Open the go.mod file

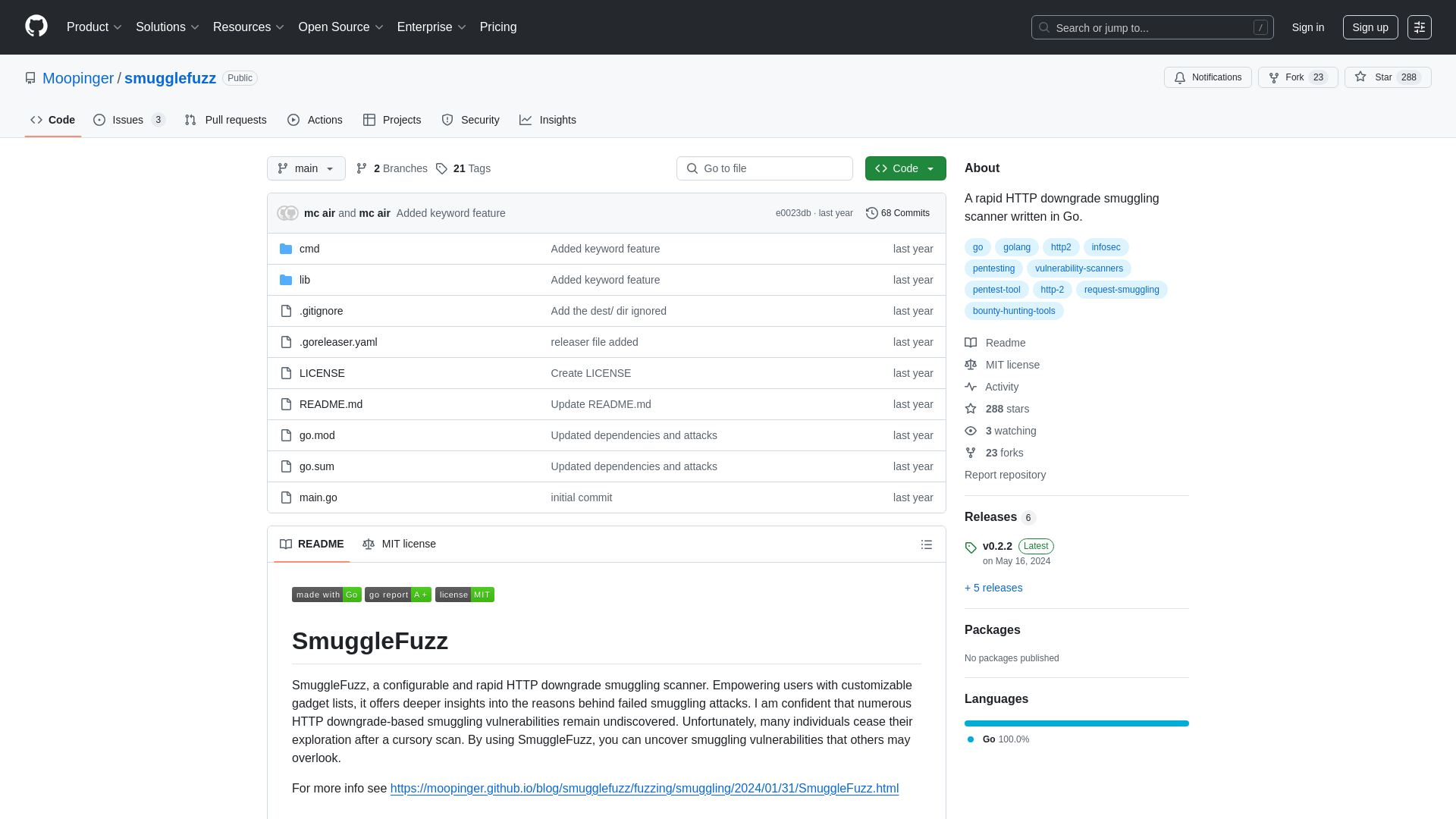click(x=317, y=435)
